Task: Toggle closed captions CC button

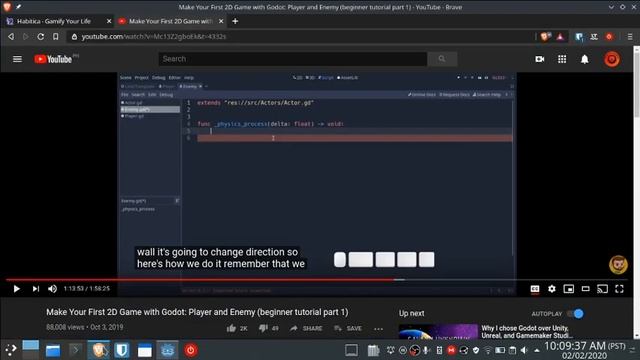Action: [535, 289]
